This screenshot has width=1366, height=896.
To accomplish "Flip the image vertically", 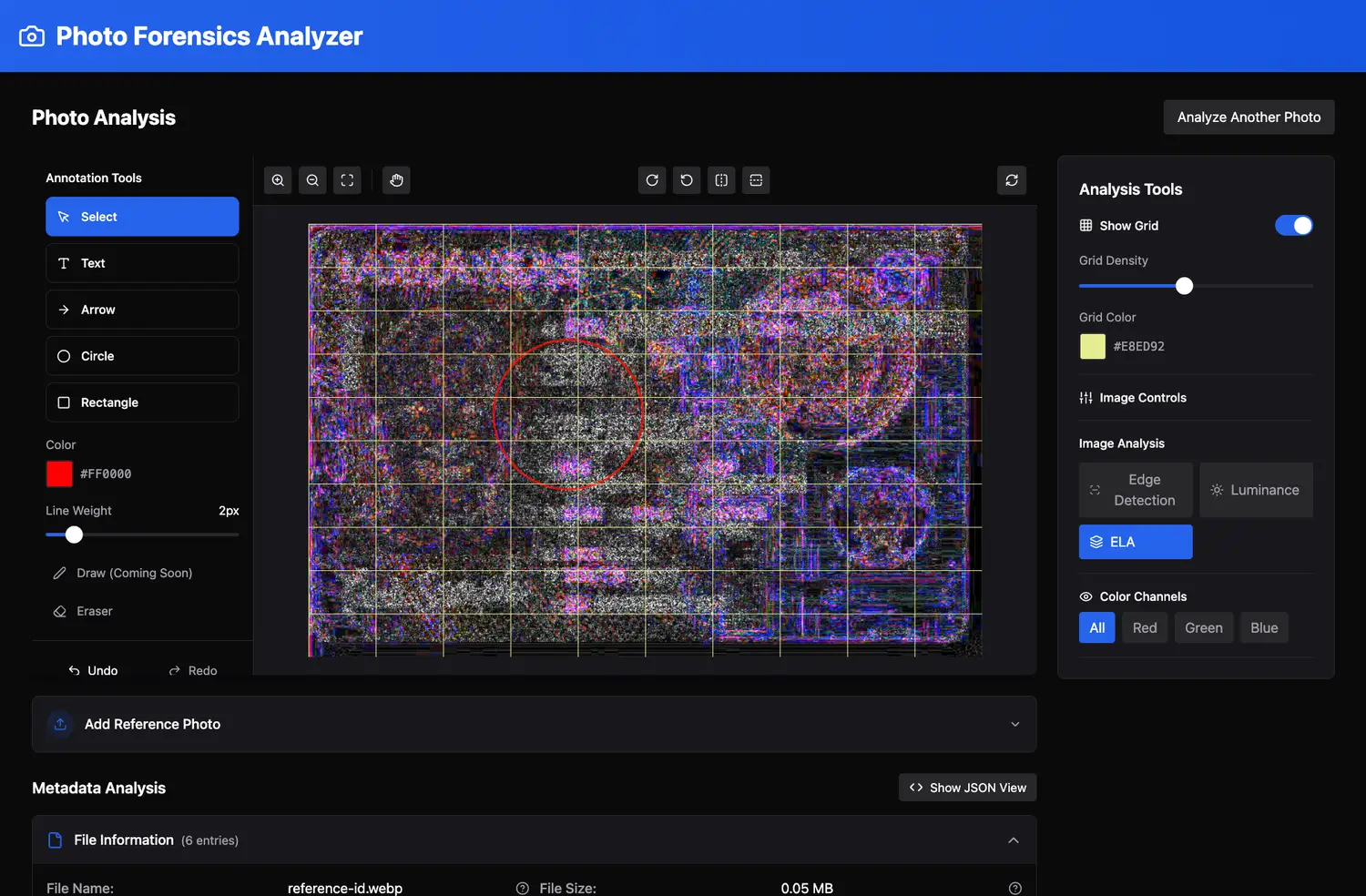I will 756,180.
